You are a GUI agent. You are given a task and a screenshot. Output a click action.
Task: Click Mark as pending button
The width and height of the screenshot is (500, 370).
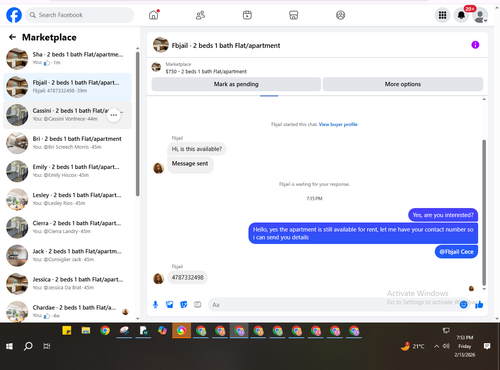[x=236, y=84]
